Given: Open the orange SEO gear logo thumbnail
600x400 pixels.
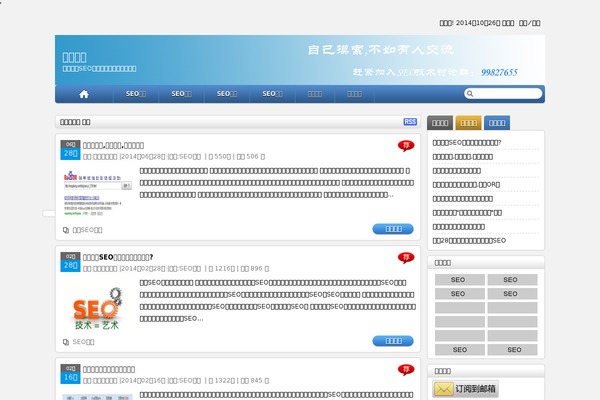Looking at the screenshot, I should tap(97, 309).
